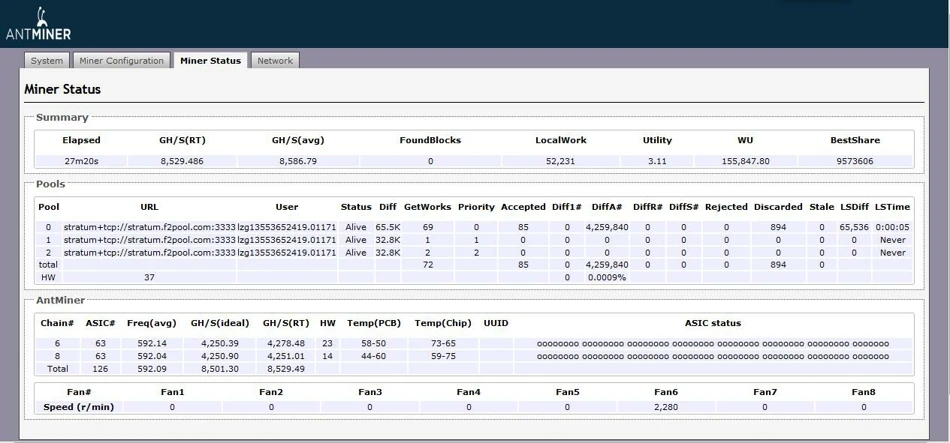Click chain 8 GH/S(RT) 4,251.01
The image size is (950, 443).
click(287, 356)
